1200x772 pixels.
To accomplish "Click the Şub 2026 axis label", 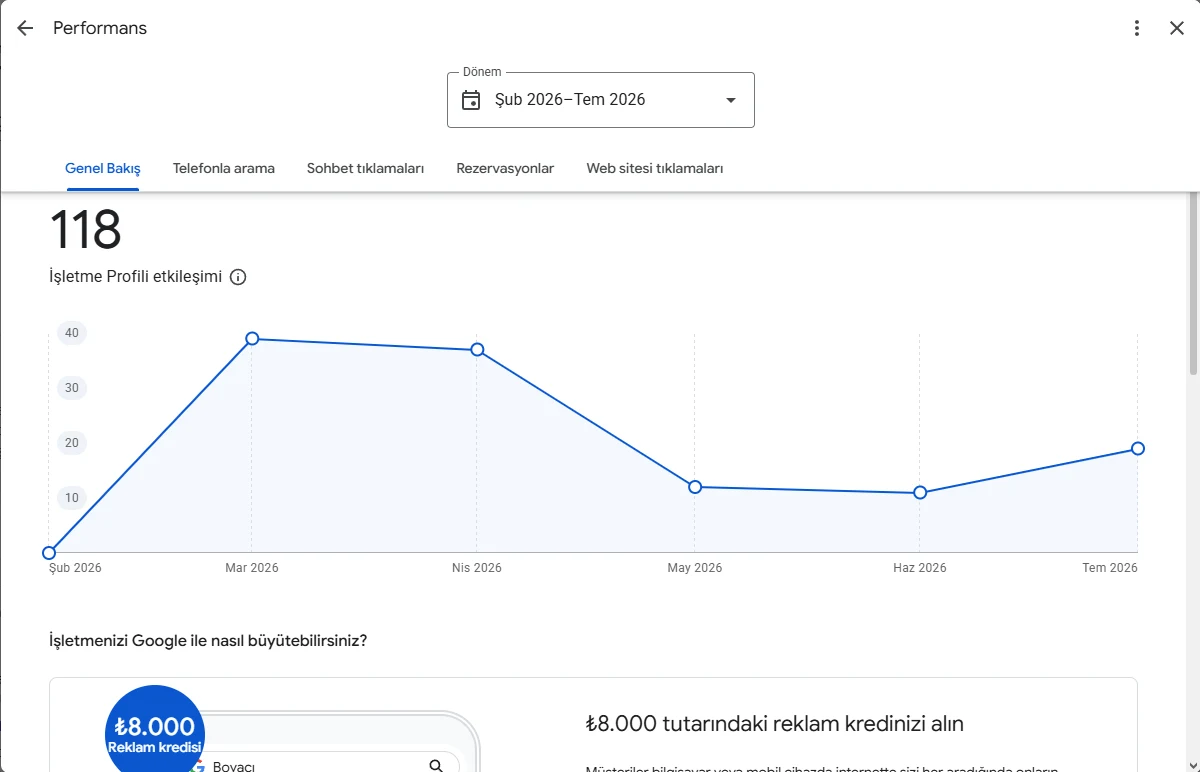I will coord(76,568).
